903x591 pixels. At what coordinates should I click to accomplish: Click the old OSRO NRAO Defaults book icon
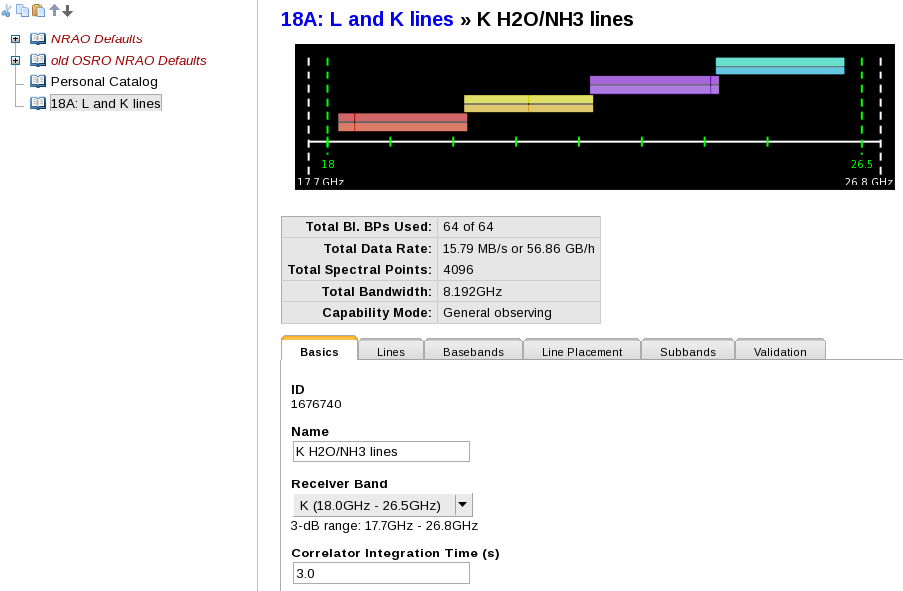[38, 60]
